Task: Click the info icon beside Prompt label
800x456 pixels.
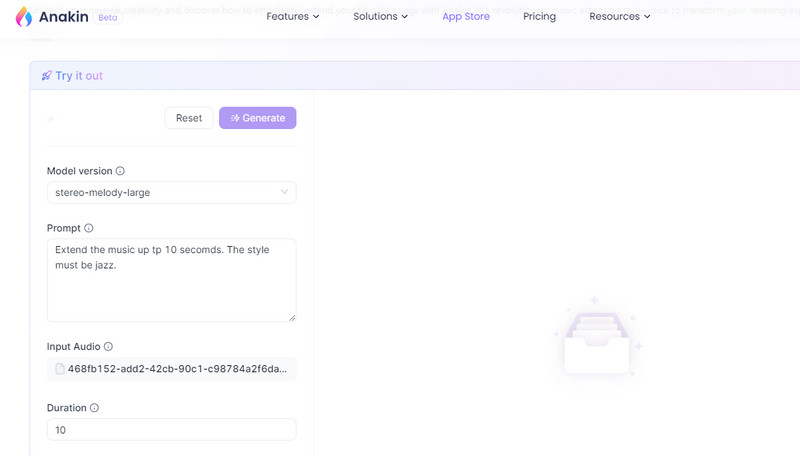Action: [89, 228]
